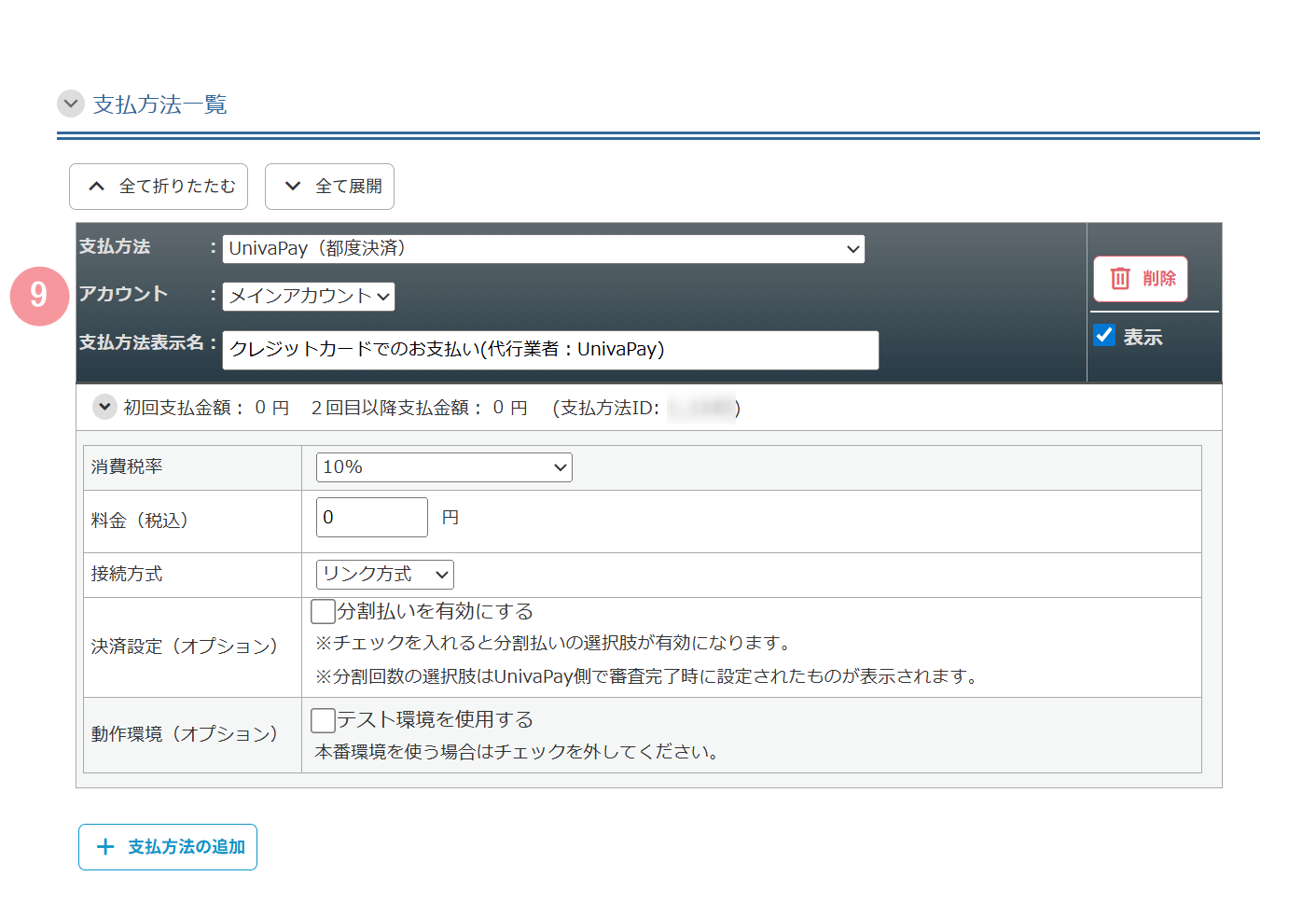This screenshot has width=1316, height=918.
Task: Click the 支払方法の追加 button label
Action: point(187,847)
